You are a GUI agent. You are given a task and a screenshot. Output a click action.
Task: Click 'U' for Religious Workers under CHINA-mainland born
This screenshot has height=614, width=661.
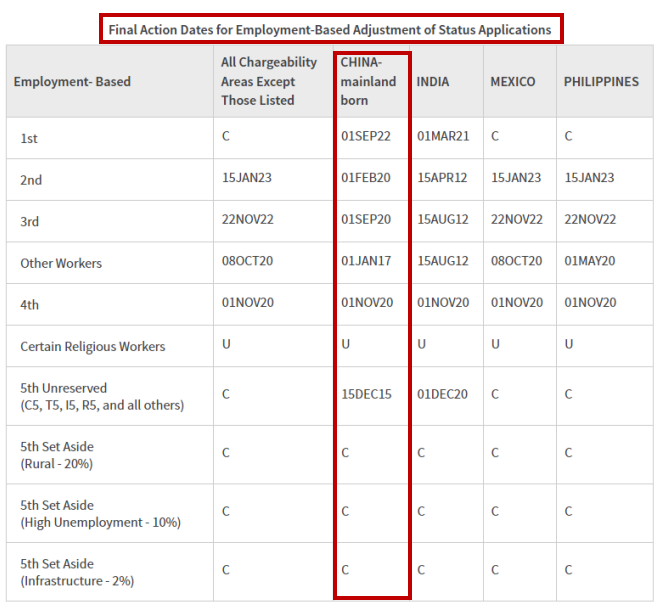tap(346, 344)
